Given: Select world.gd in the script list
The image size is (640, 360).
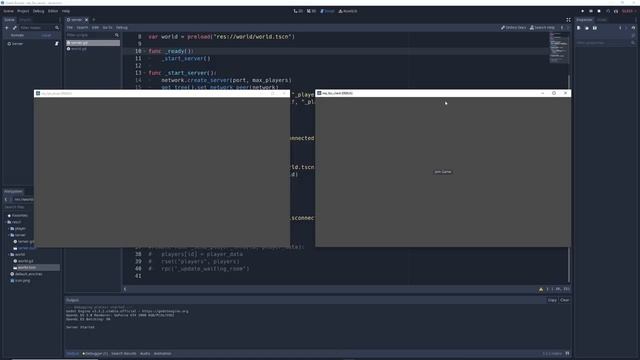Looking at the screenshot, I should coord(93,49).
